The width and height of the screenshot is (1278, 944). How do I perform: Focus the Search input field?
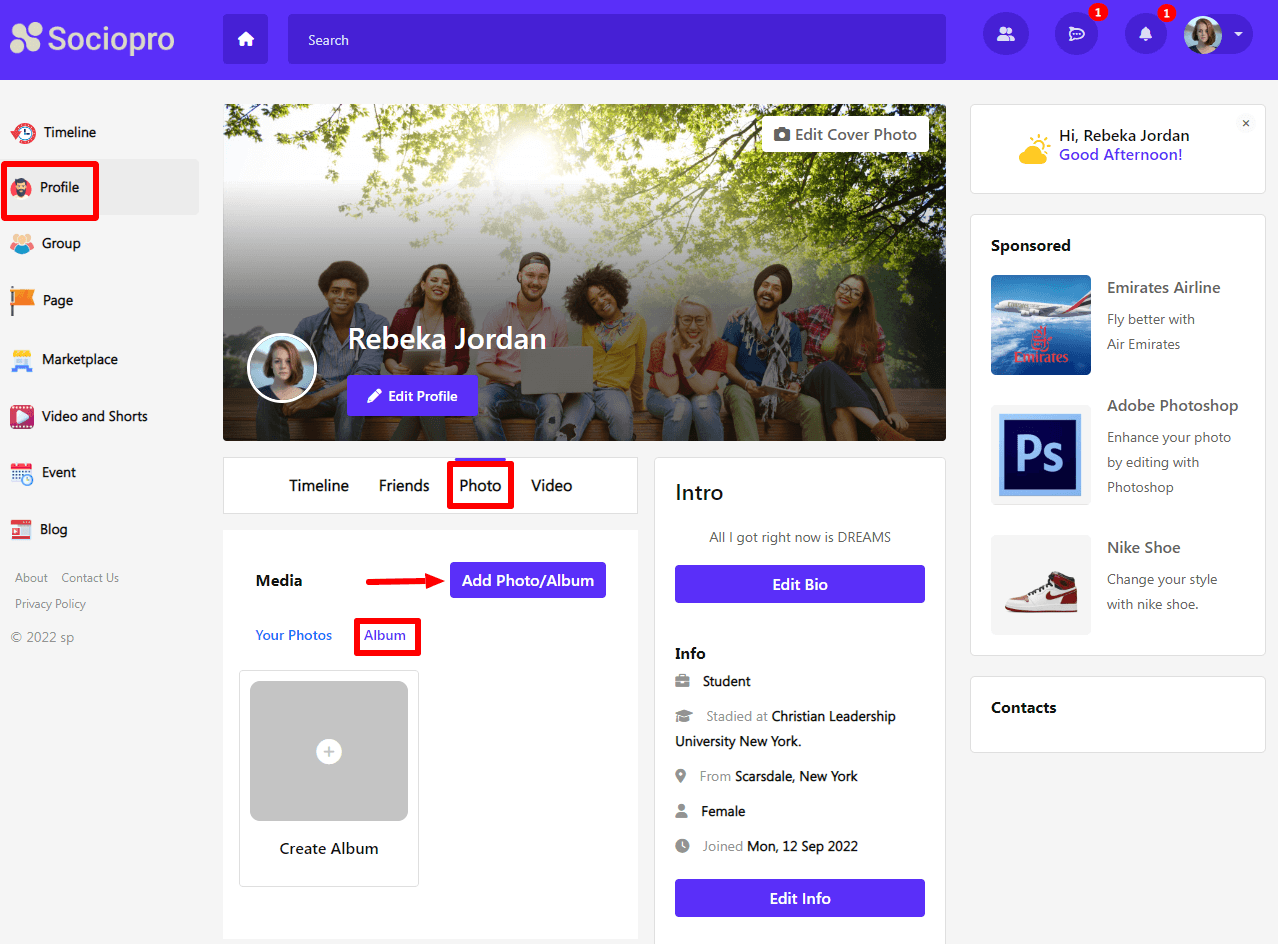(616, 40)
